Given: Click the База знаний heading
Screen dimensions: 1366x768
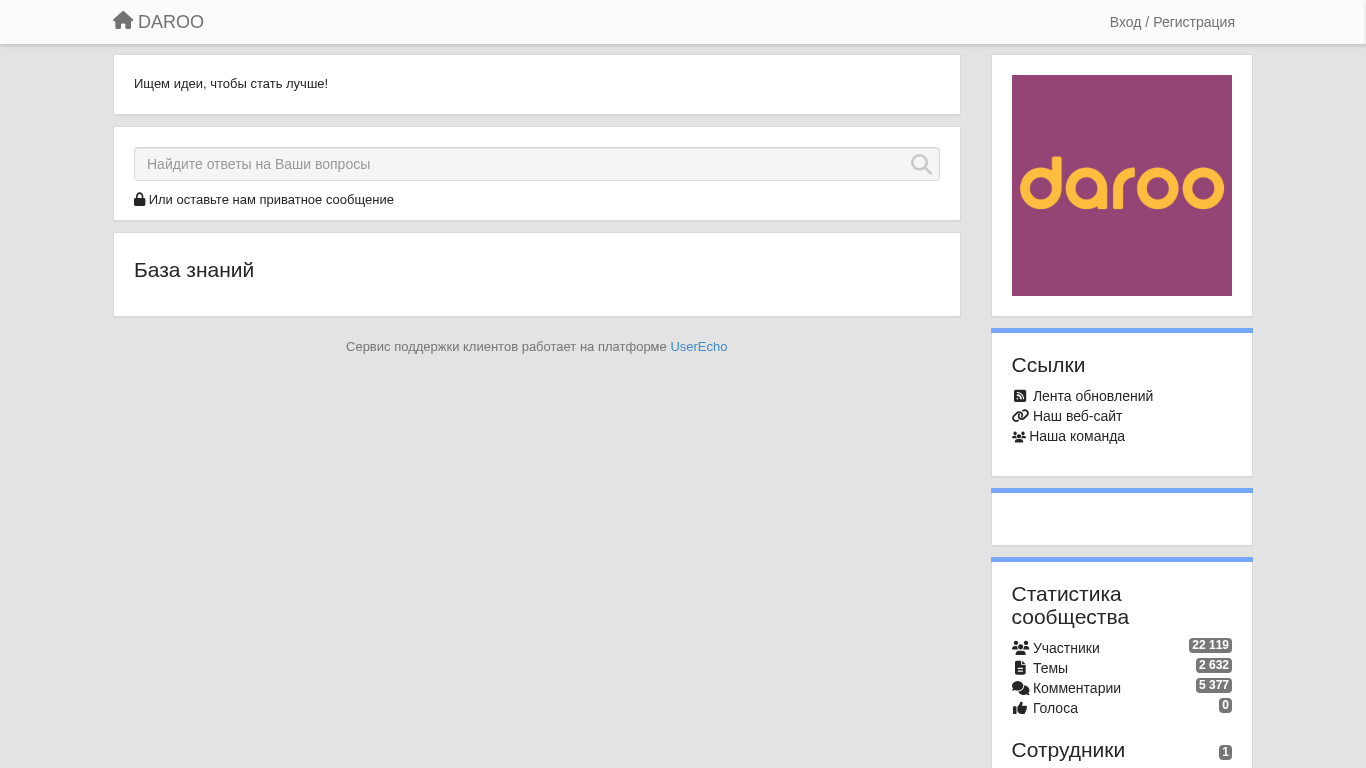Looking at the screenshot, I should coord(194,270).
